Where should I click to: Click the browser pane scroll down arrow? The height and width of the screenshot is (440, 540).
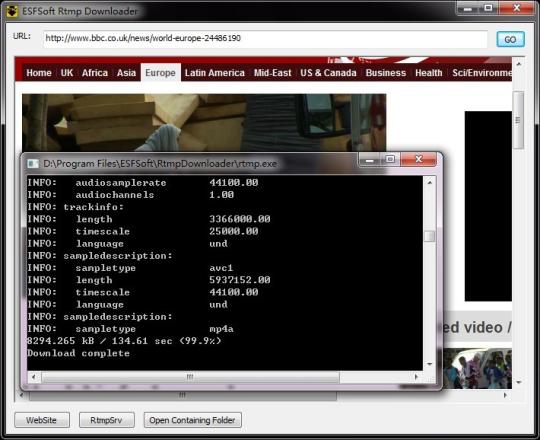(x=519, y=382)
